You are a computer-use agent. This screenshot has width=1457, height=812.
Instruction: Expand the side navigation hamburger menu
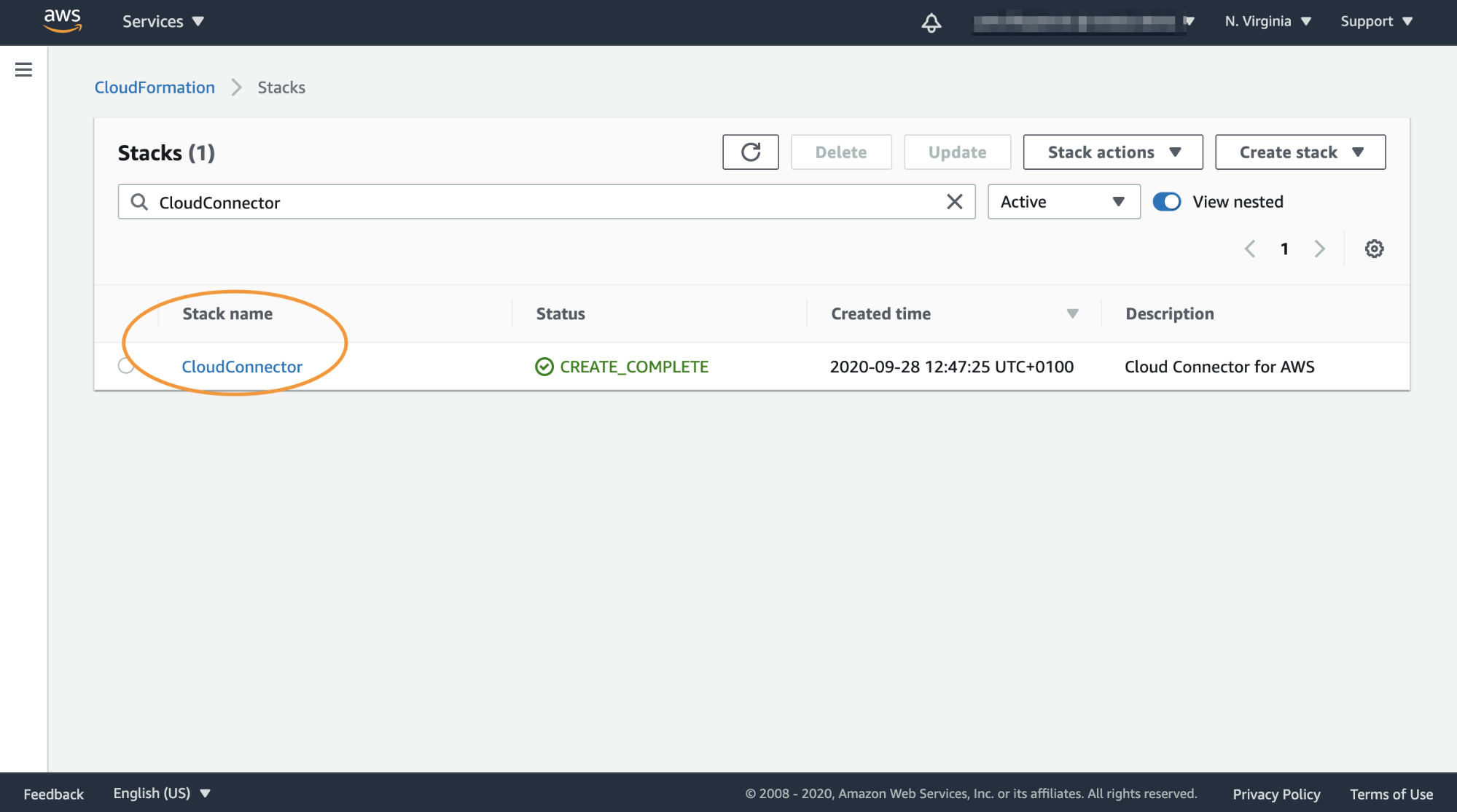(x=23, y=69)
